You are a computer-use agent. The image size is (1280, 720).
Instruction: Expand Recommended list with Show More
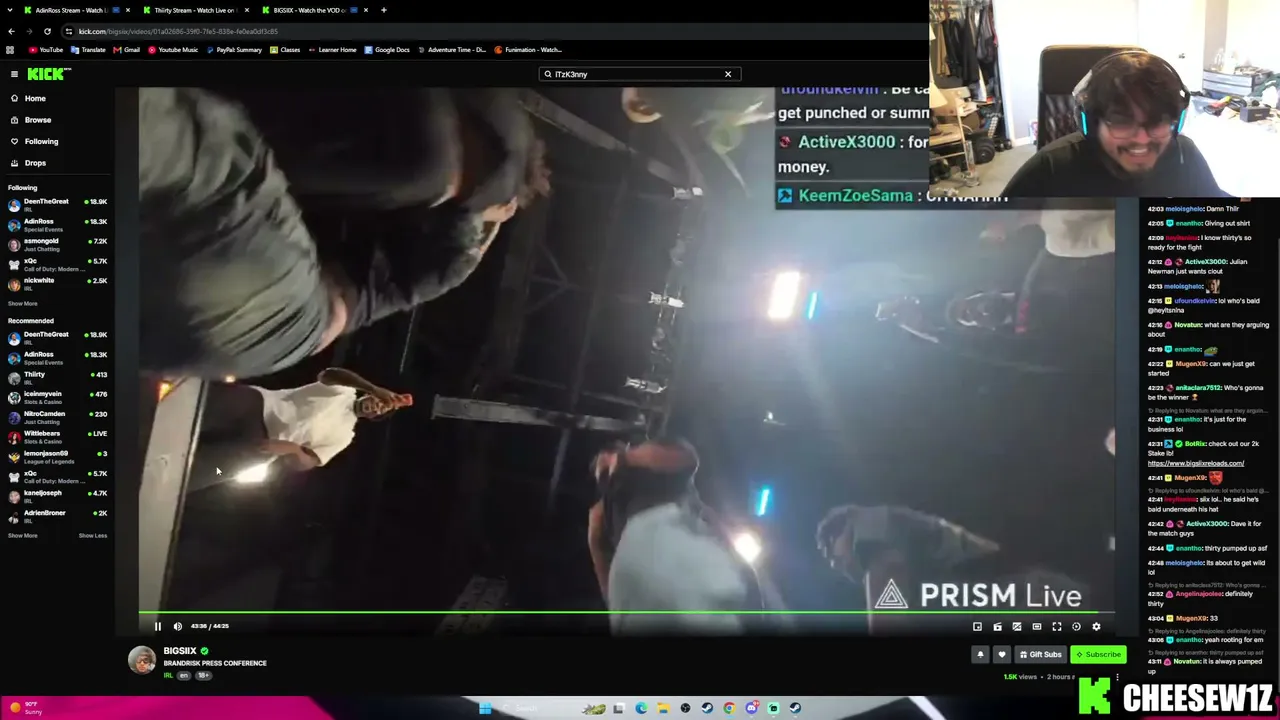coord(22,536)
